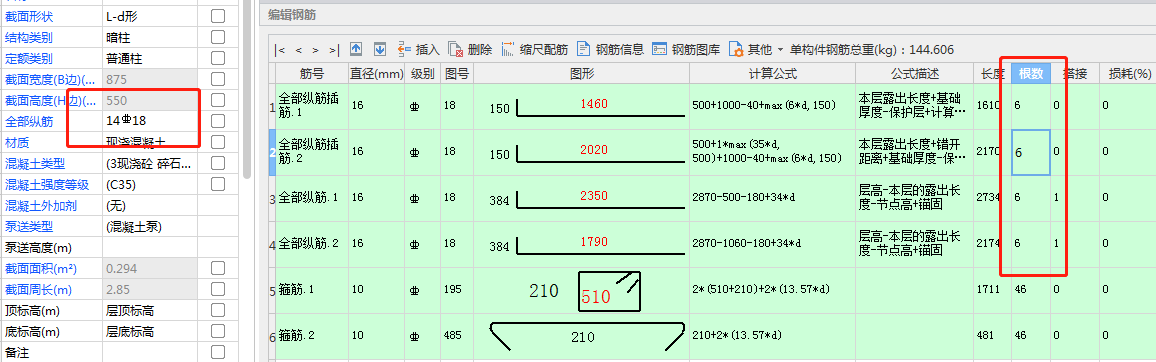Screen dimensions: 1156x362
Task: Click the 删除 delete row button
Action: pos(470,49)
